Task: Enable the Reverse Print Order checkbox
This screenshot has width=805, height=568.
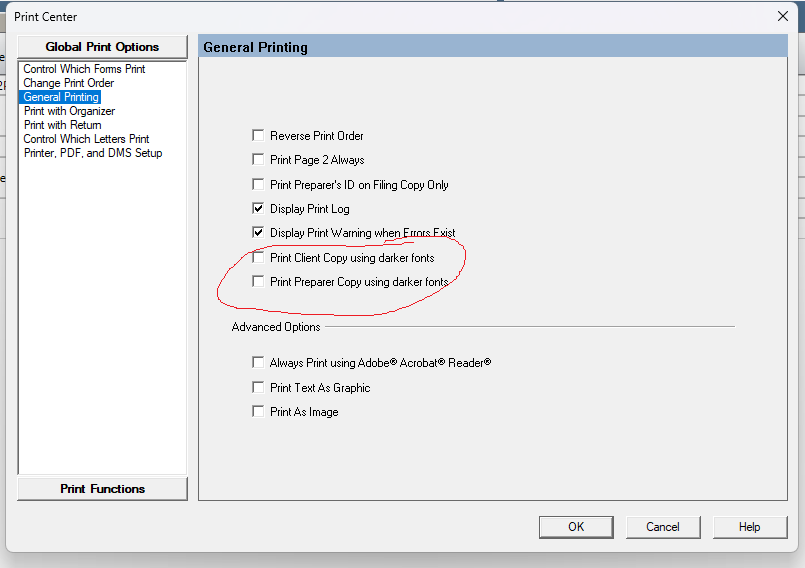Action: (259, 136)
